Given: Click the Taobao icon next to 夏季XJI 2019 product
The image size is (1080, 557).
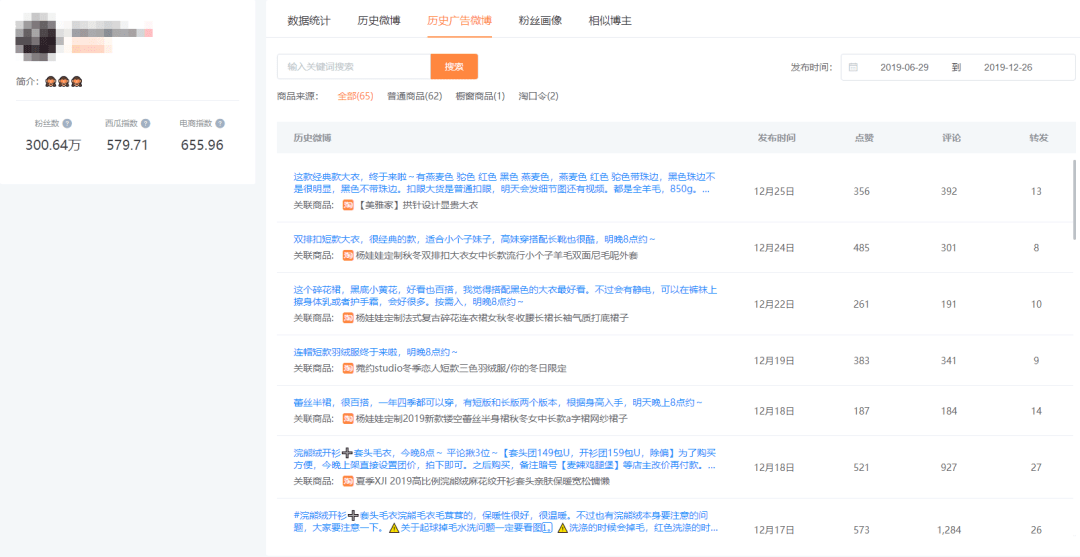Looking at the screenshot, I should 348,480.
